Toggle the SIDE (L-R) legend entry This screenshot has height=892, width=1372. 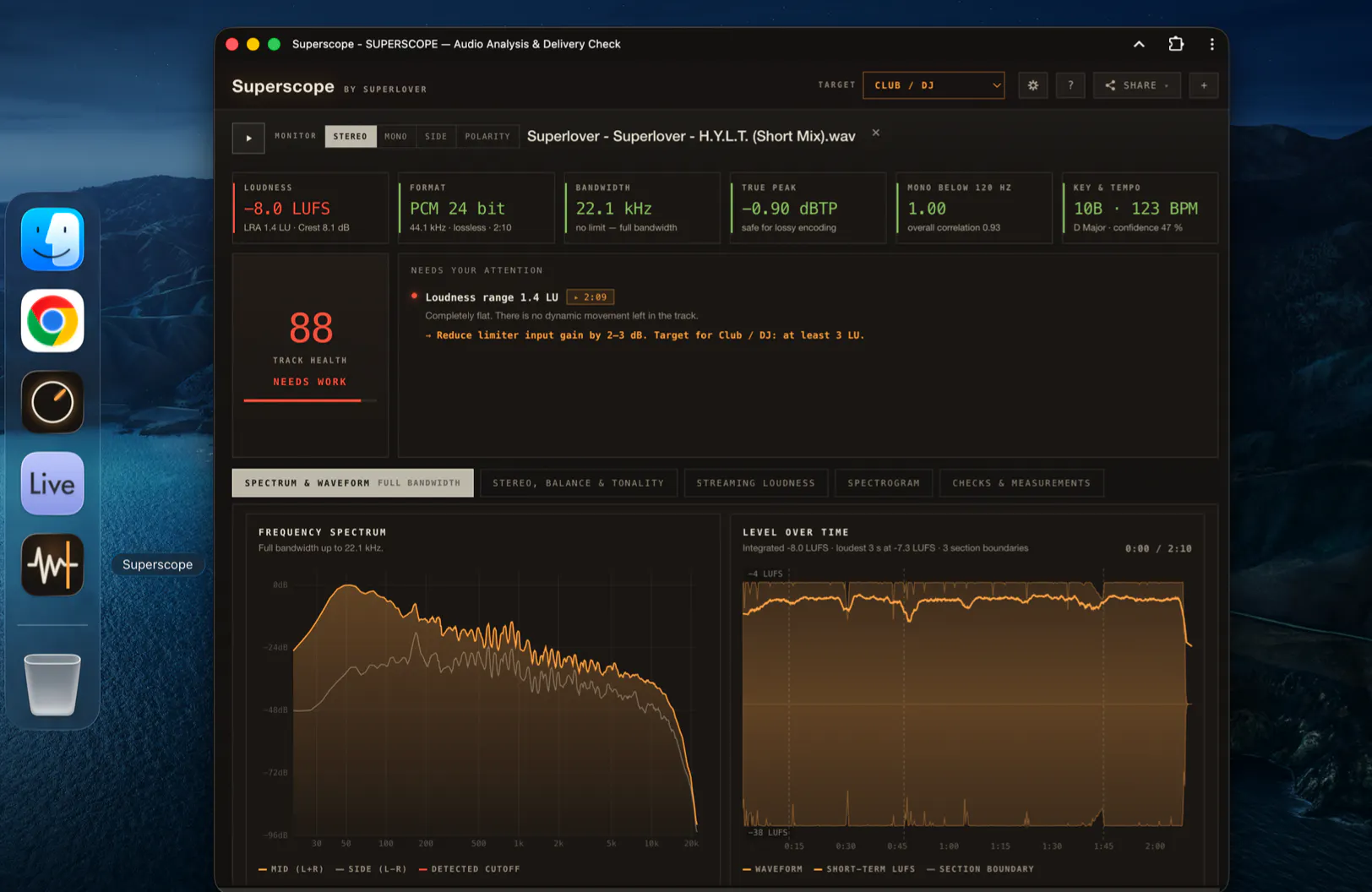click(x=371, y=869)
